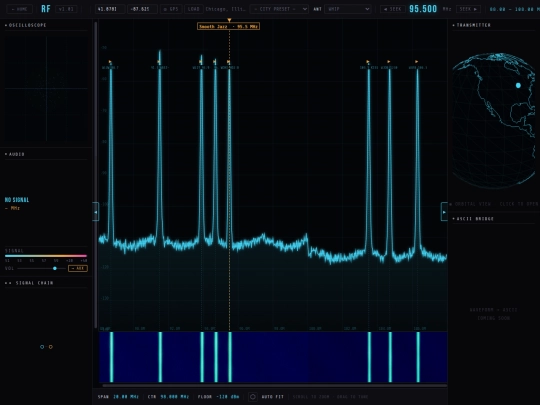Toggle the Auto Fit checkbox
The width and height of the screenshot is (540, 405).
click(252, 397)
